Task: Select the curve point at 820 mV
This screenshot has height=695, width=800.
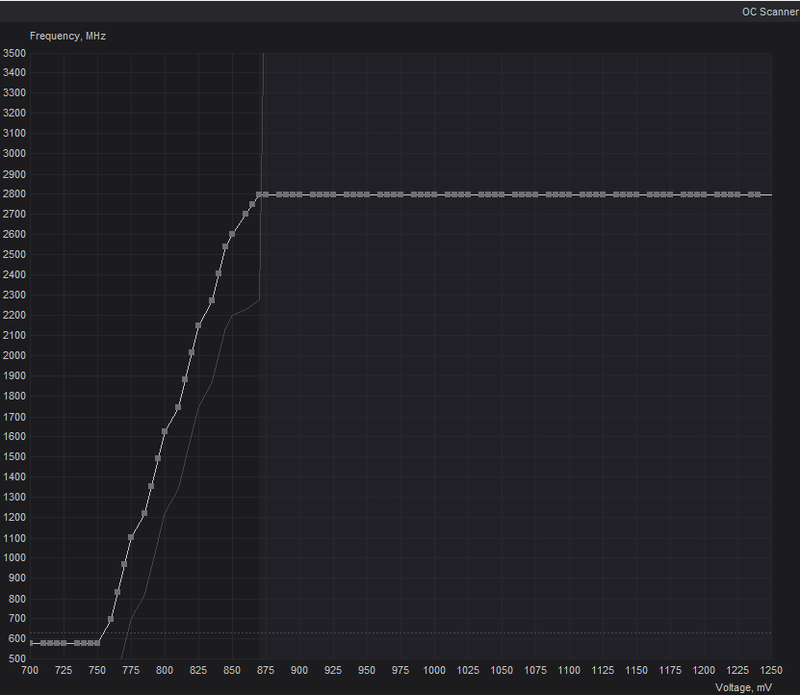Action: tap(191, 352)
